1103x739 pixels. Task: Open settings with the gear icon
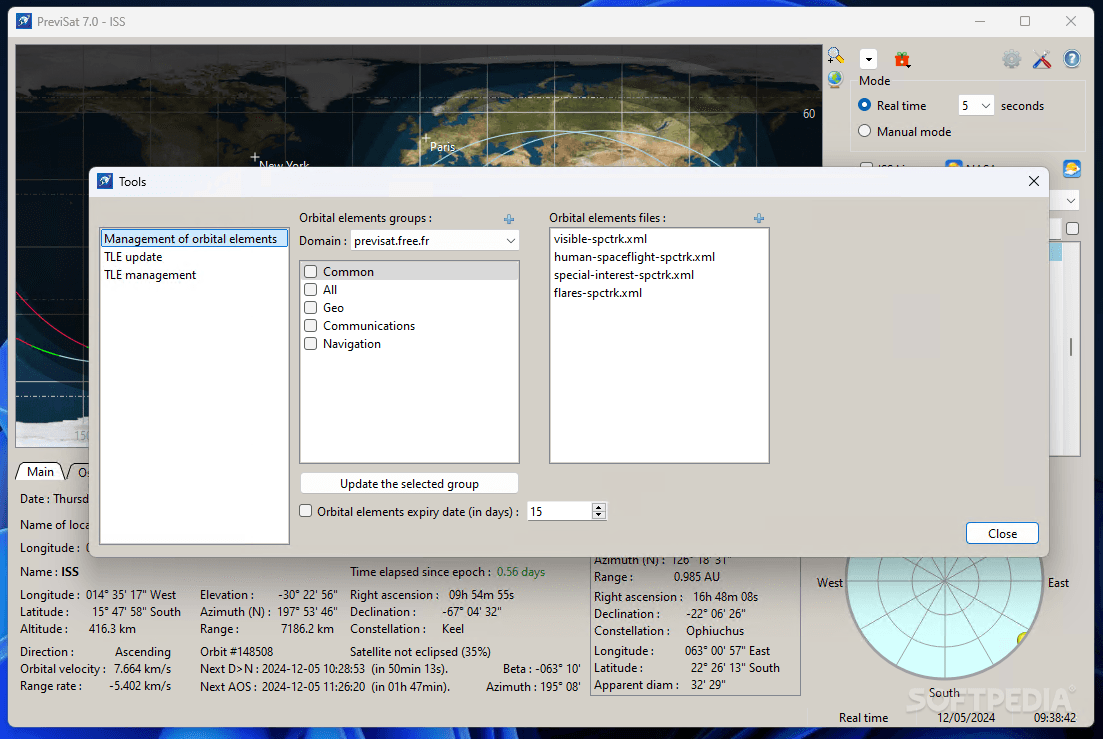click(x=1012, y=60)
